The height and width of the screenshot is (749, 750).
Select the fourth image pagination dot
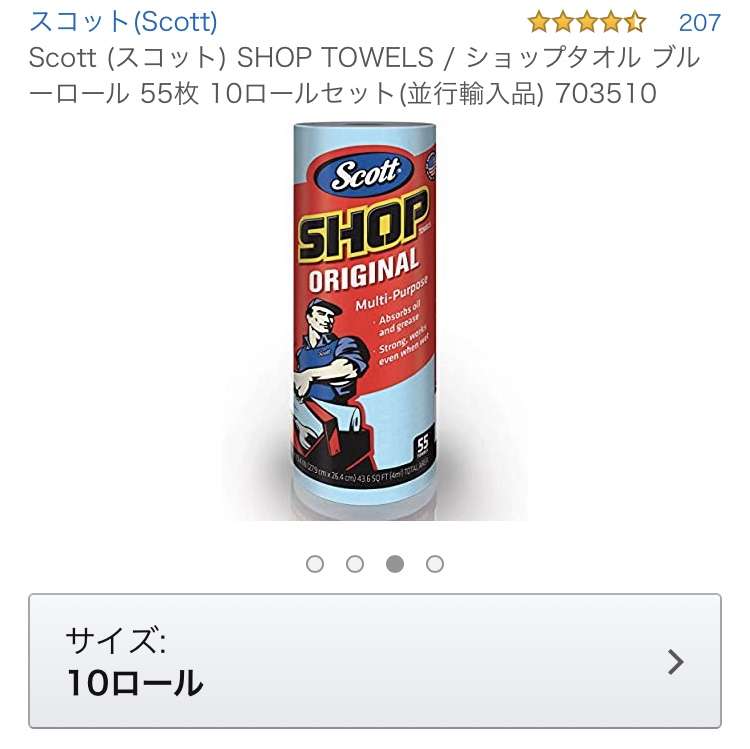point(435,564)
